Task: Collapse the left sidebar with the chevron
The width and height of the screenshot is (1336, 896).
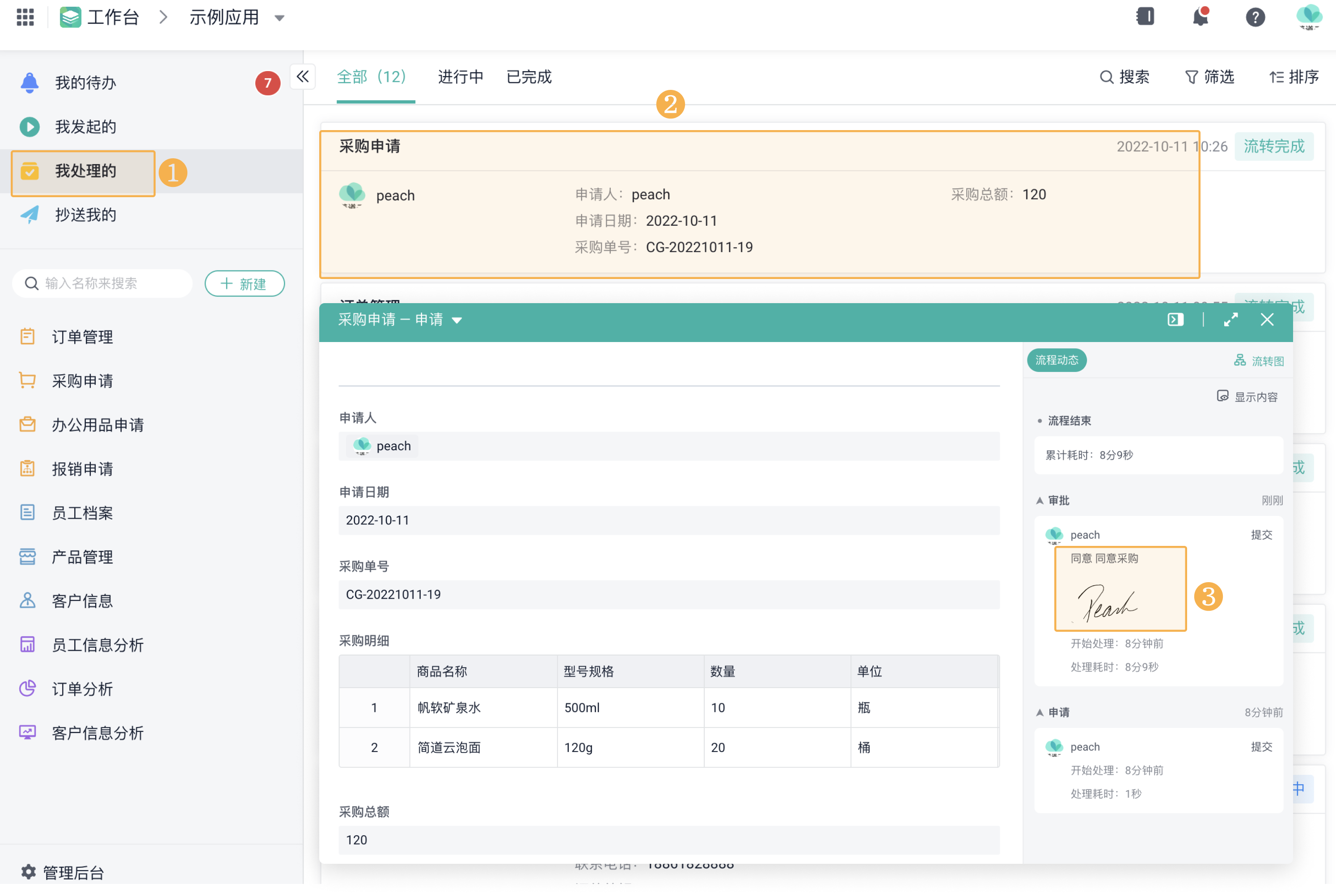Action: [303, 76]
